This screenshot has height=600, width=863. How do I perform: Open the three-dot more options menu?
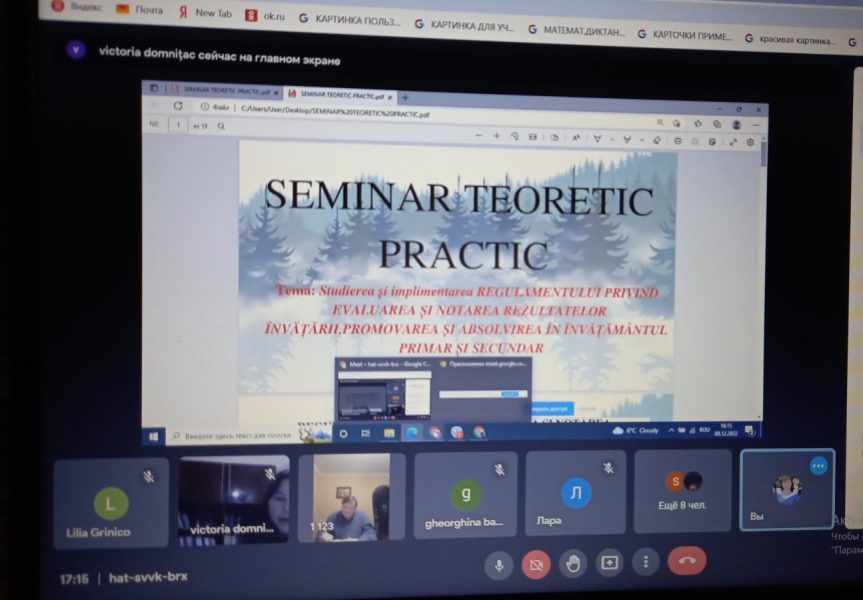coord(646,561)
